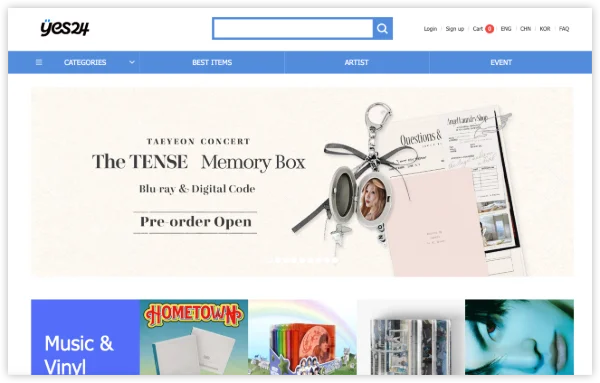Open the rainbow album set thumbnail

coord(302,337)
